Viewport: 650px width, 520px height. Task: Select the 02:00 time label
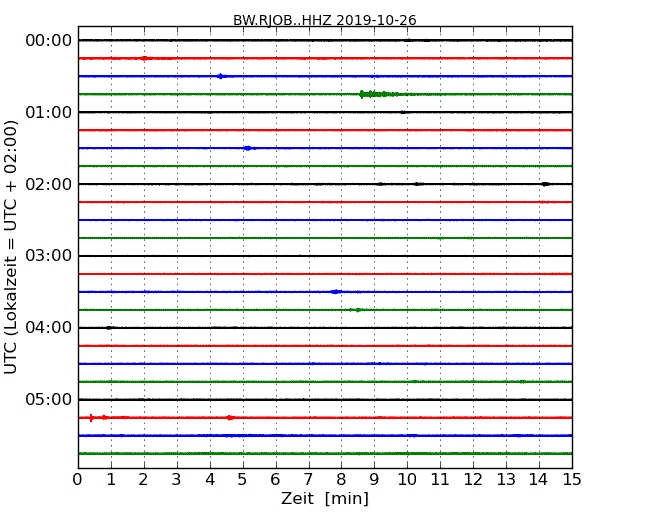[x=49, y=184]
